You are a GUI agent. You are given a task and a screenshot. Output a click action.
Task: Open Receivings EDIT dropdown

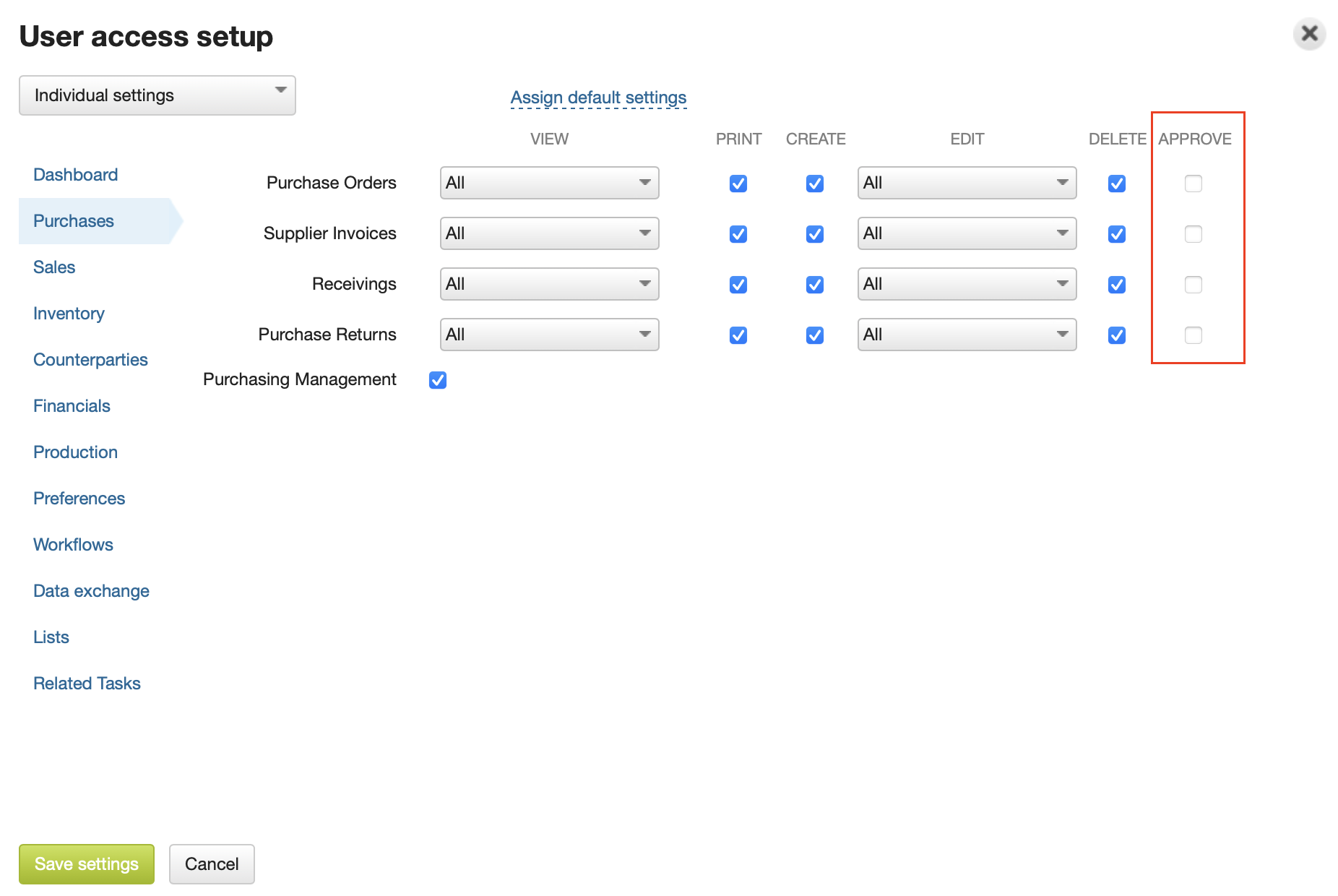coord(967,284)
